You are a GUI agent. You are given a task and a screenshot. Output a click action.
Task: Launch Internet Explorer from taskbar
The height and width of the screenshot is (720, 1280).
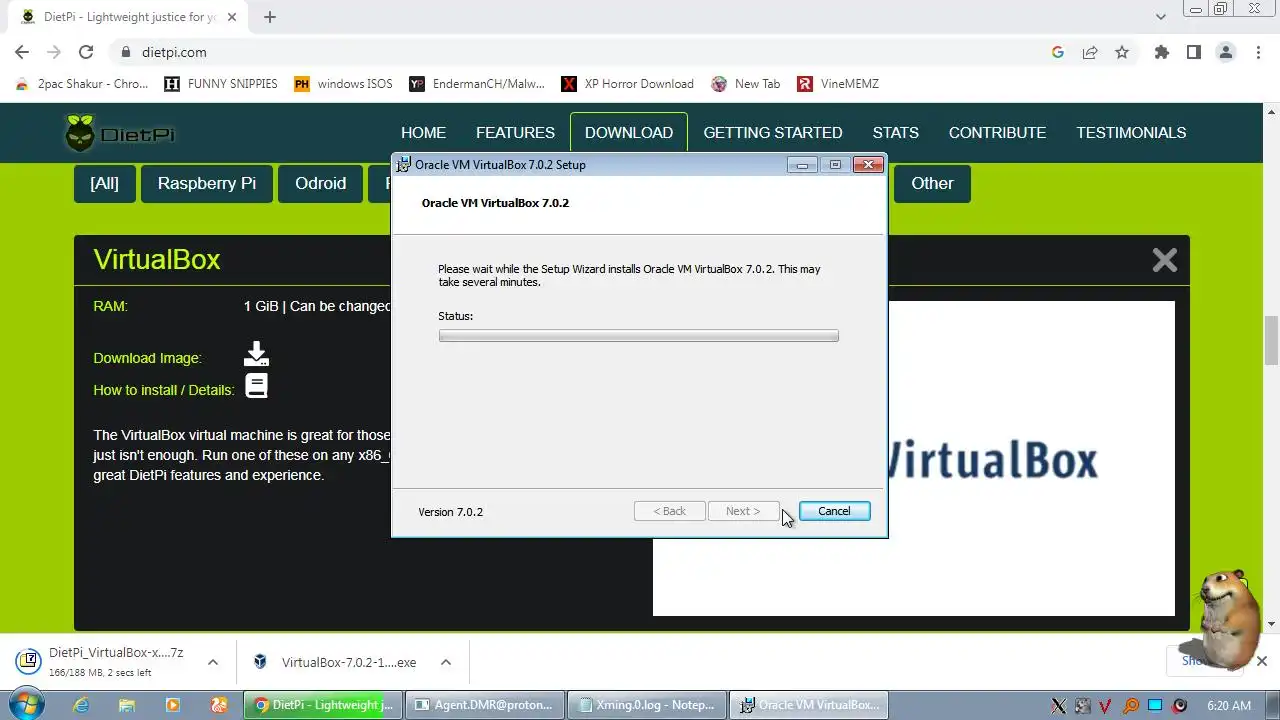tap(81, 705)
